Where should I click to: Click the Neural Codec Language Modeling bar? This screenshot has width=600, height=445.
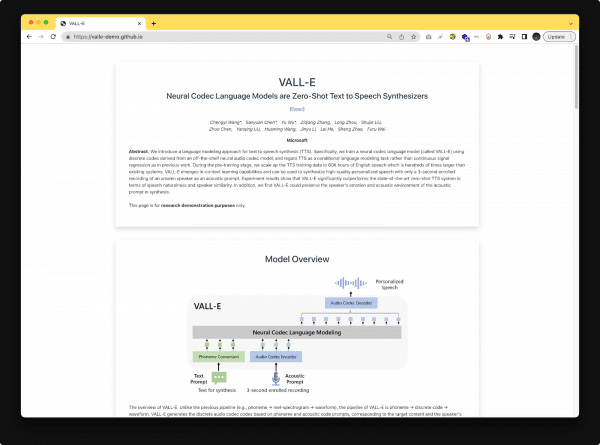pyautogui.click(x=297, y=333)
